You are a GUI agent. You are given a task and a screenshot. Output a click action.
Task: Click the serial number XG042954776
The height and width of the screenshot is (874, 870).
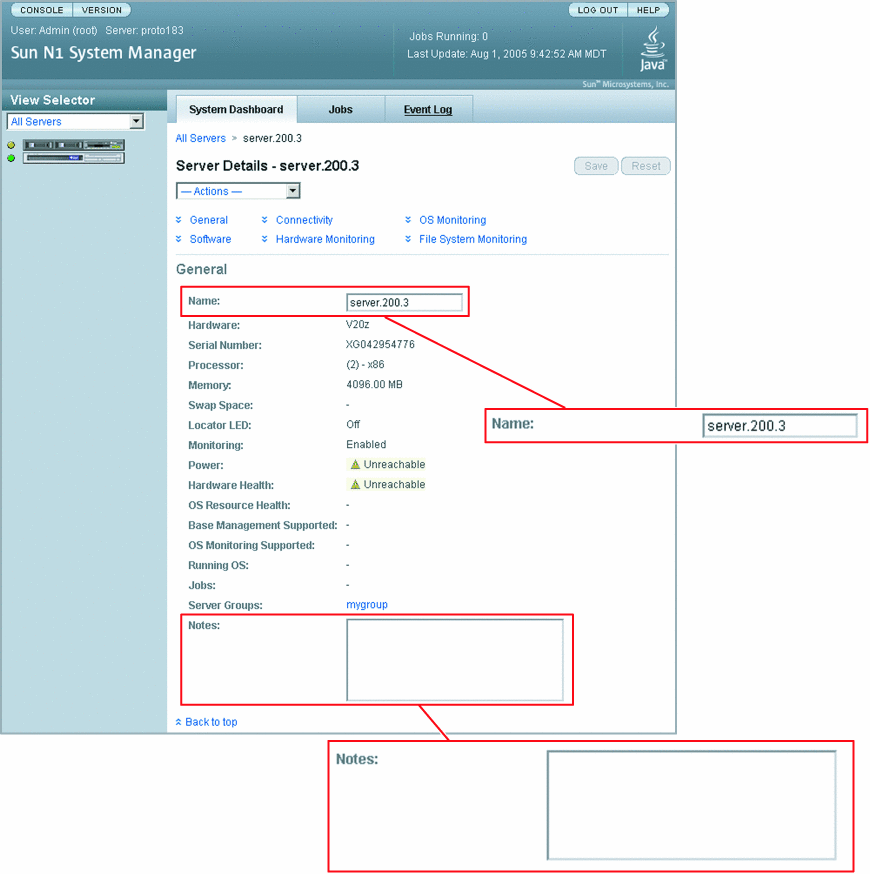[x=380, y=344]
